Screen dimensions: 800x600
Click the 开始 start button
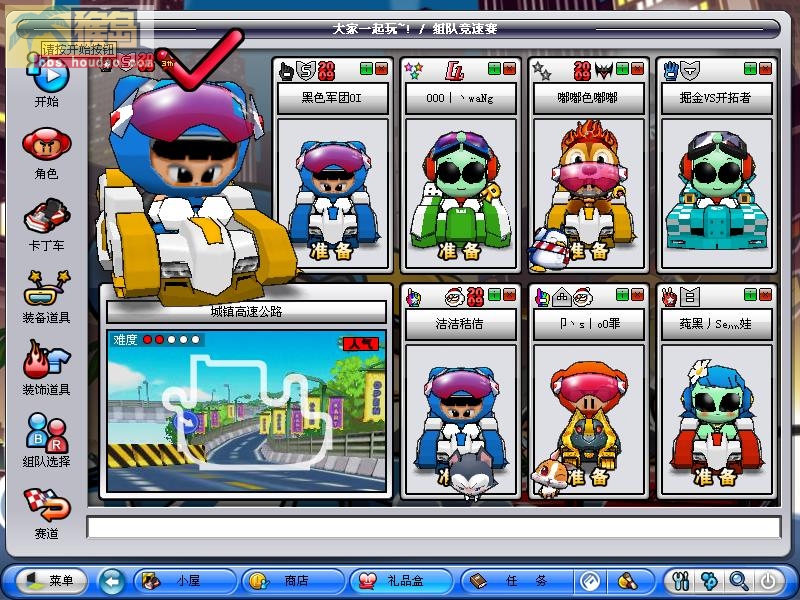point(46,82)
